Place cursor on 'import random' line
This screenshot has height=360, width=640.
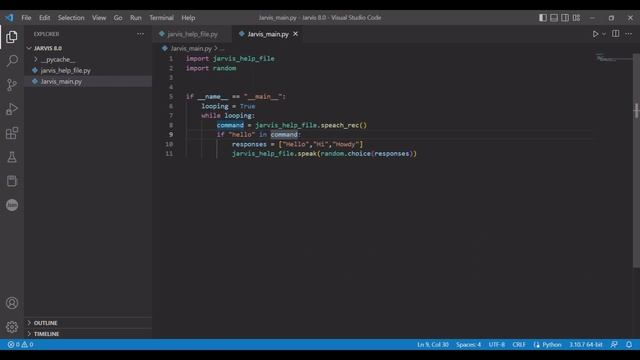(211, 68)
